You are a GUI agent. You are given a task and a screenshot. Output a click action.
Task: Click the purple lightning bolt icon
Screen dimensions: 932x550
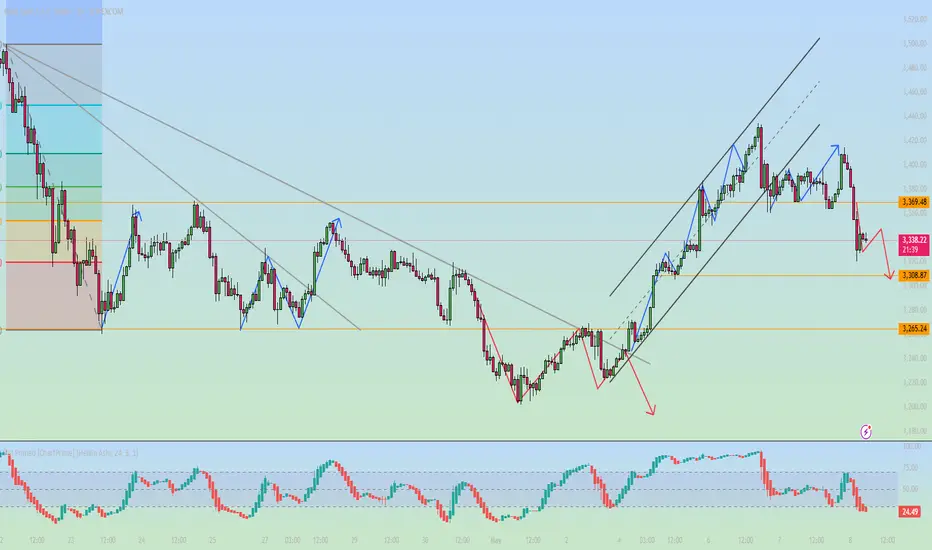click(x=866, y=432)
